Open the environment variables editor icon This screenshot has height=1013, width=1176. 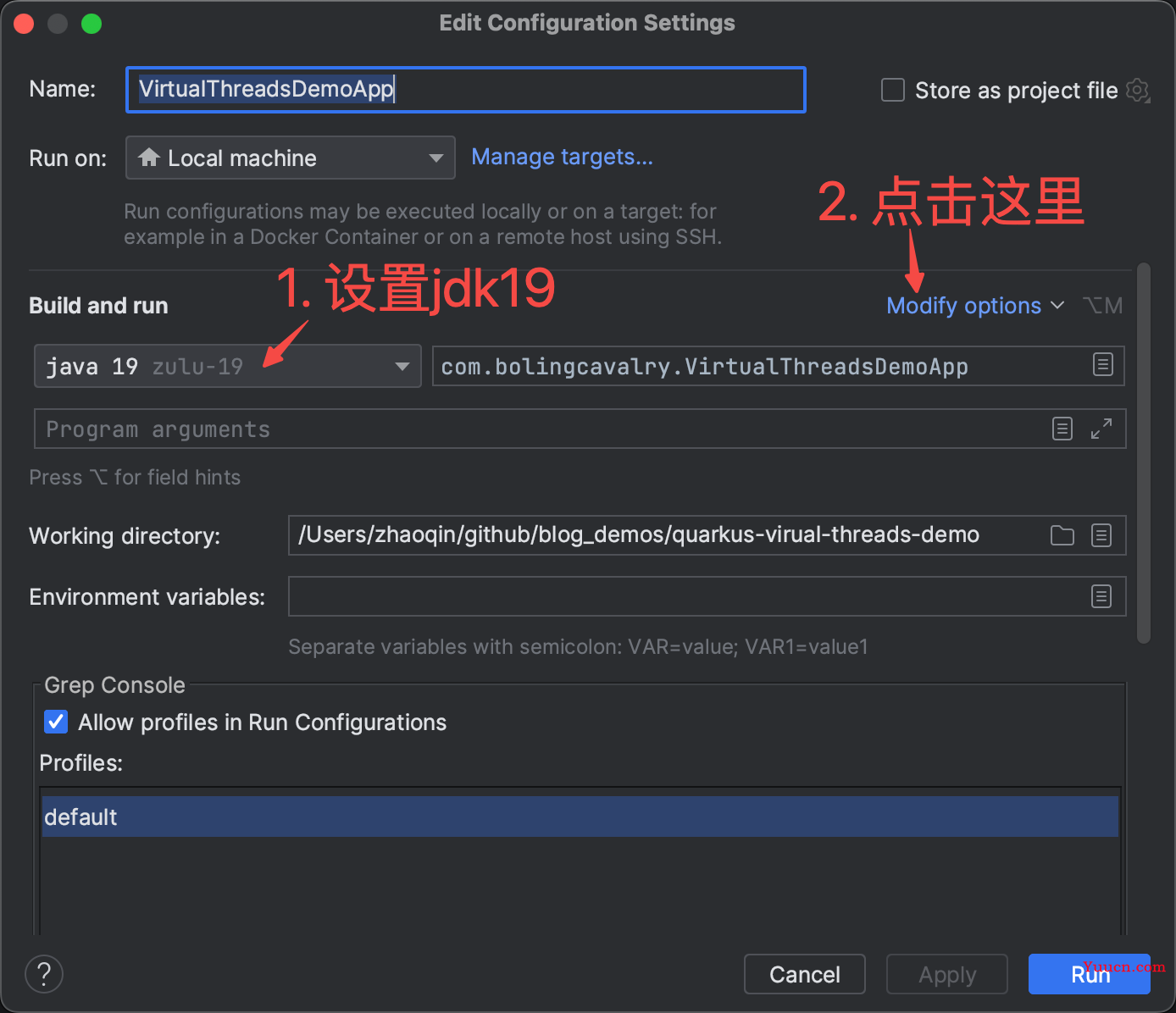coord(1101,596)
